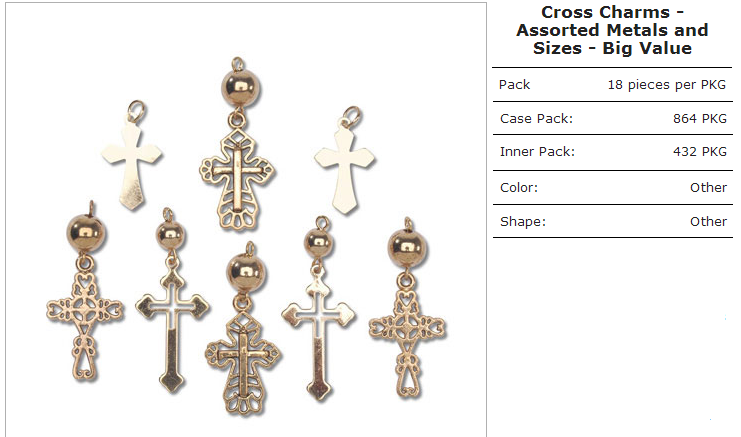Screen dimensions: 741x437
Task: Click the Shape value Other
Action: tap(708, 222)
